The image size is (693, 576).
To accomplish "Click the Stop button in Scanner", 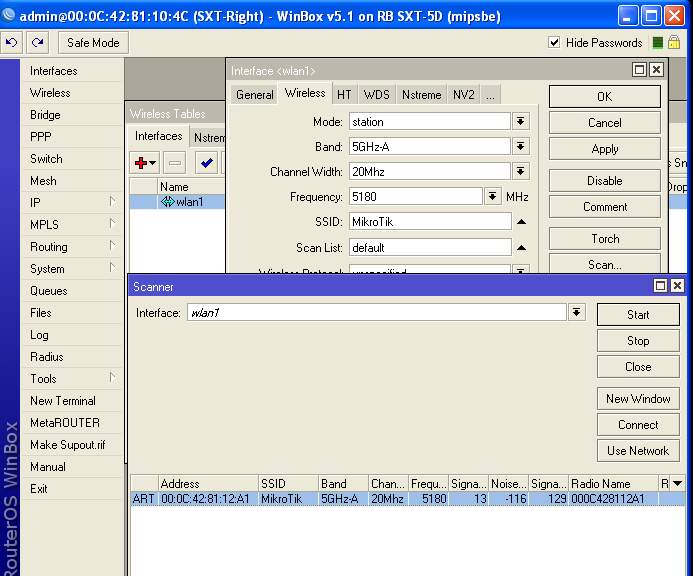I will tap(638, 340).
